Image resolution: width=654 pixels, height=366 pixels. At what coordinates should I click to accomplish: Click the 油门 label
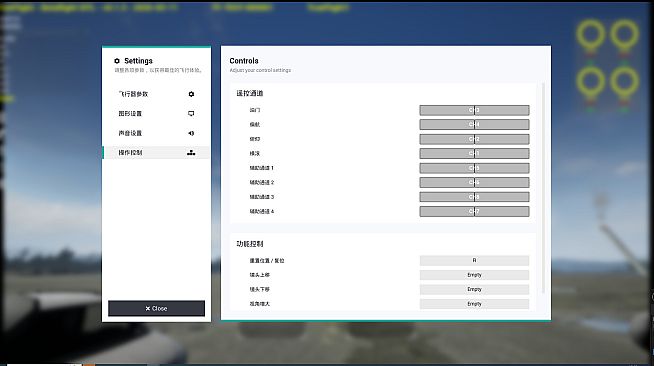tap(254, 110)
